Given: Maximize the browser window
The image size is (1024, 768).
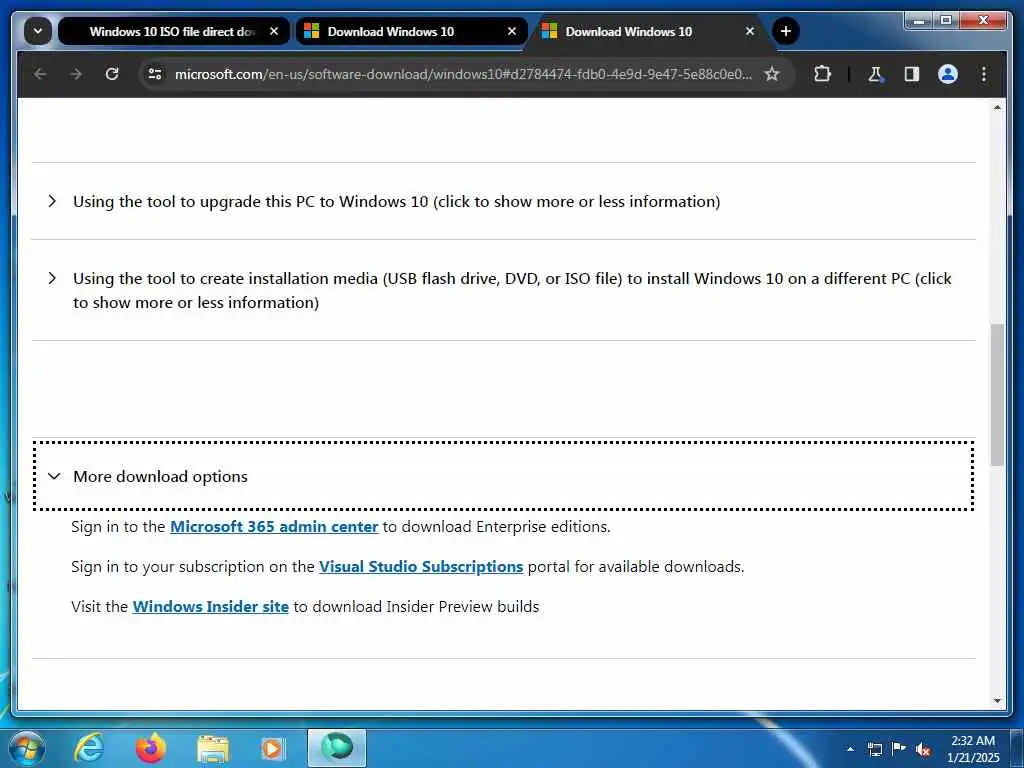Looking at the screenshot, I should (x=946, y=21).
